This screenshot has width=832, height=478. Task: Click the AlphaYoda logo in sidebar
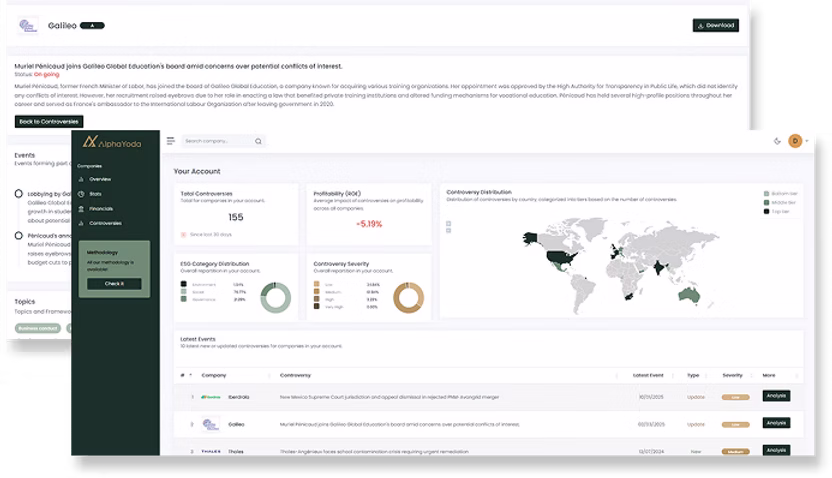[112, 142]
